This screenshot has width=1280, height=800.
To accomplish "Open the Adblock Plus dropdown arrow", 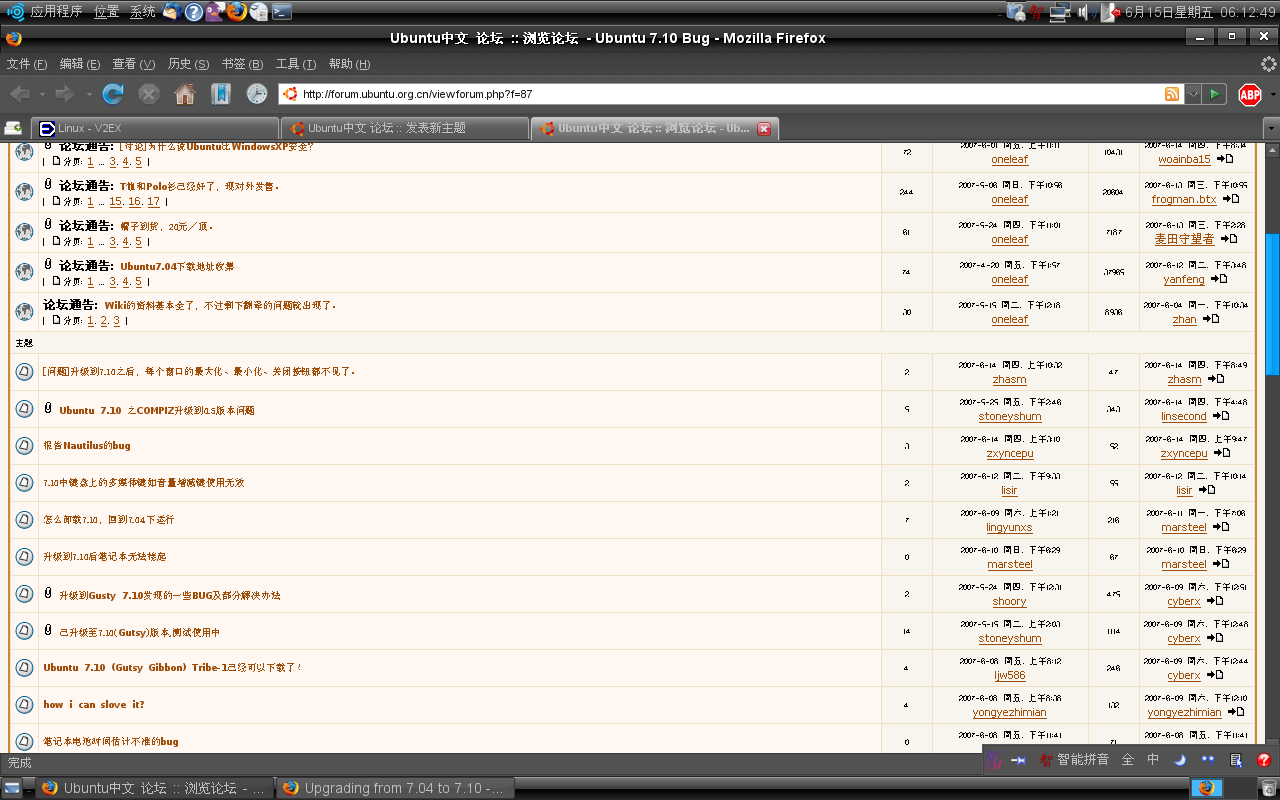I will 1273,95.
